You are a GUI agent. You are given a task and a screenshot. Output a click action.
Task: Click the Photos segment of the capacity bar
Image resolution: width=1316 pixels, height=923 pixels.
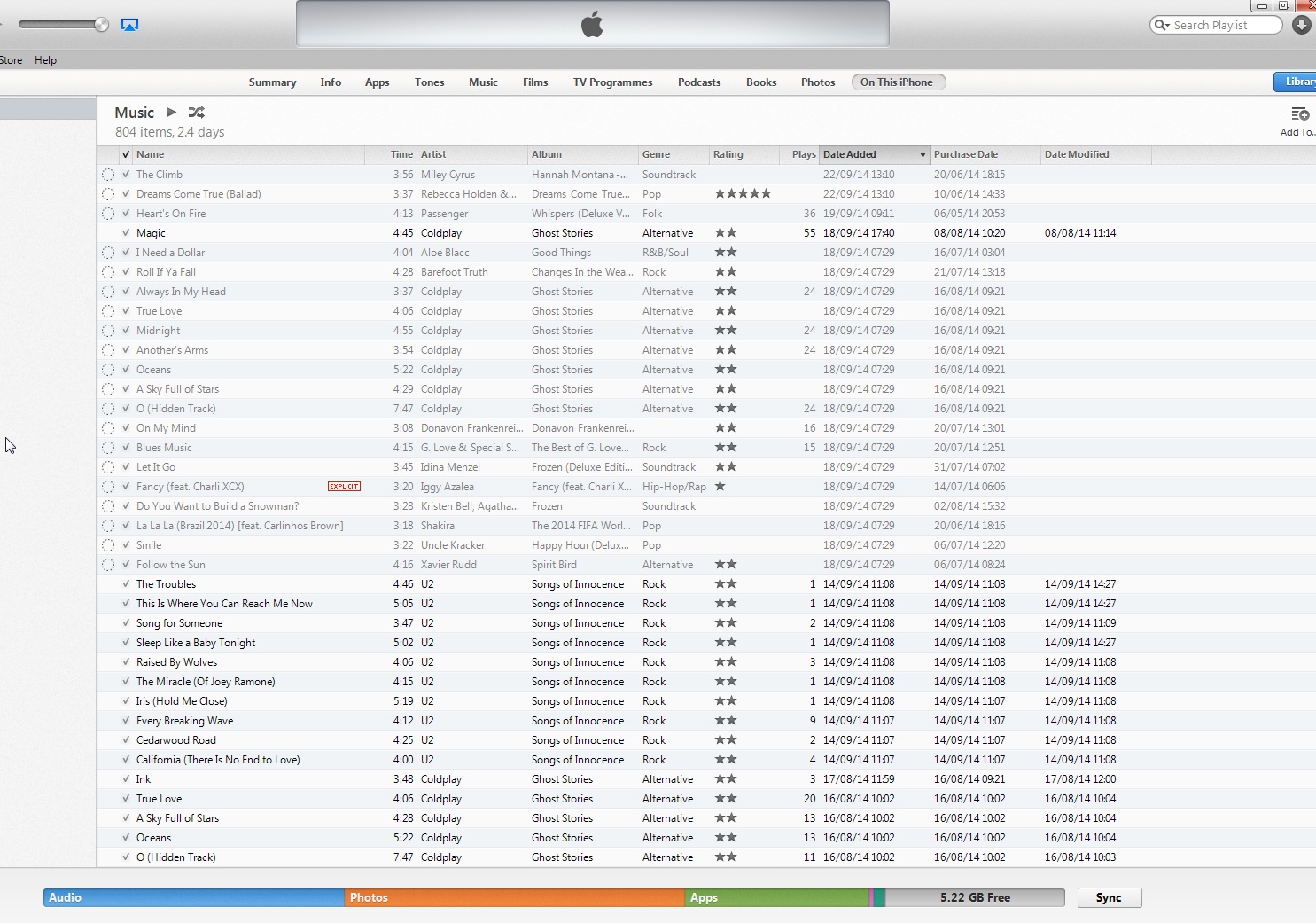515,897
